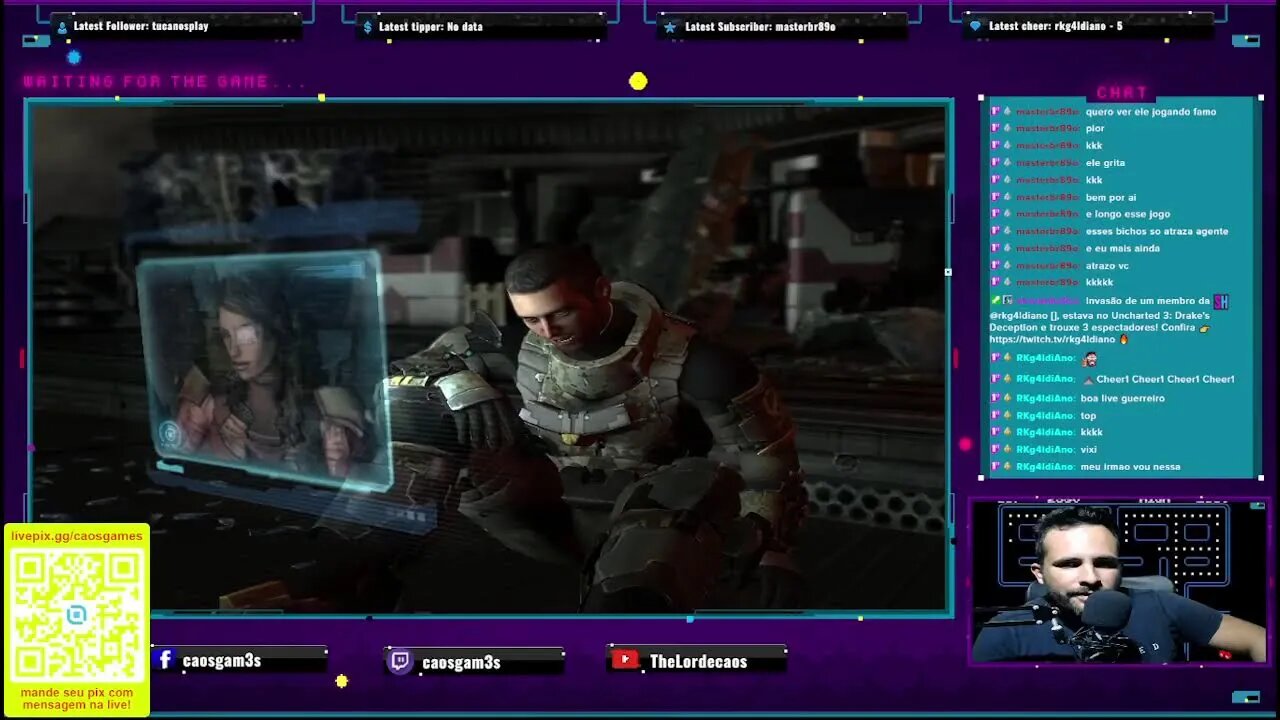
Task: Open the twitch.tv/rkg4ldiano link in chat
Action: click(x=1052, y=340)
